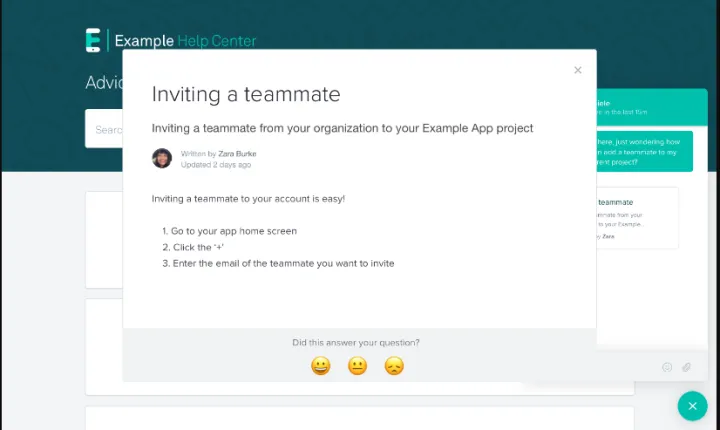
Task: Close the Inviting a teammate article popup
Action: tap(578, 70)
